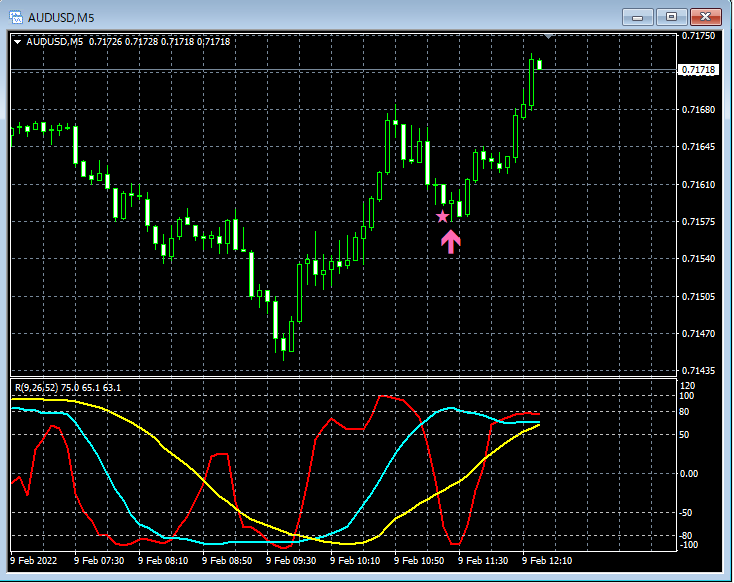Click the R(9,26,52) indicator label
The height and width of the screenshot is (583, 734).
point(68,388)
